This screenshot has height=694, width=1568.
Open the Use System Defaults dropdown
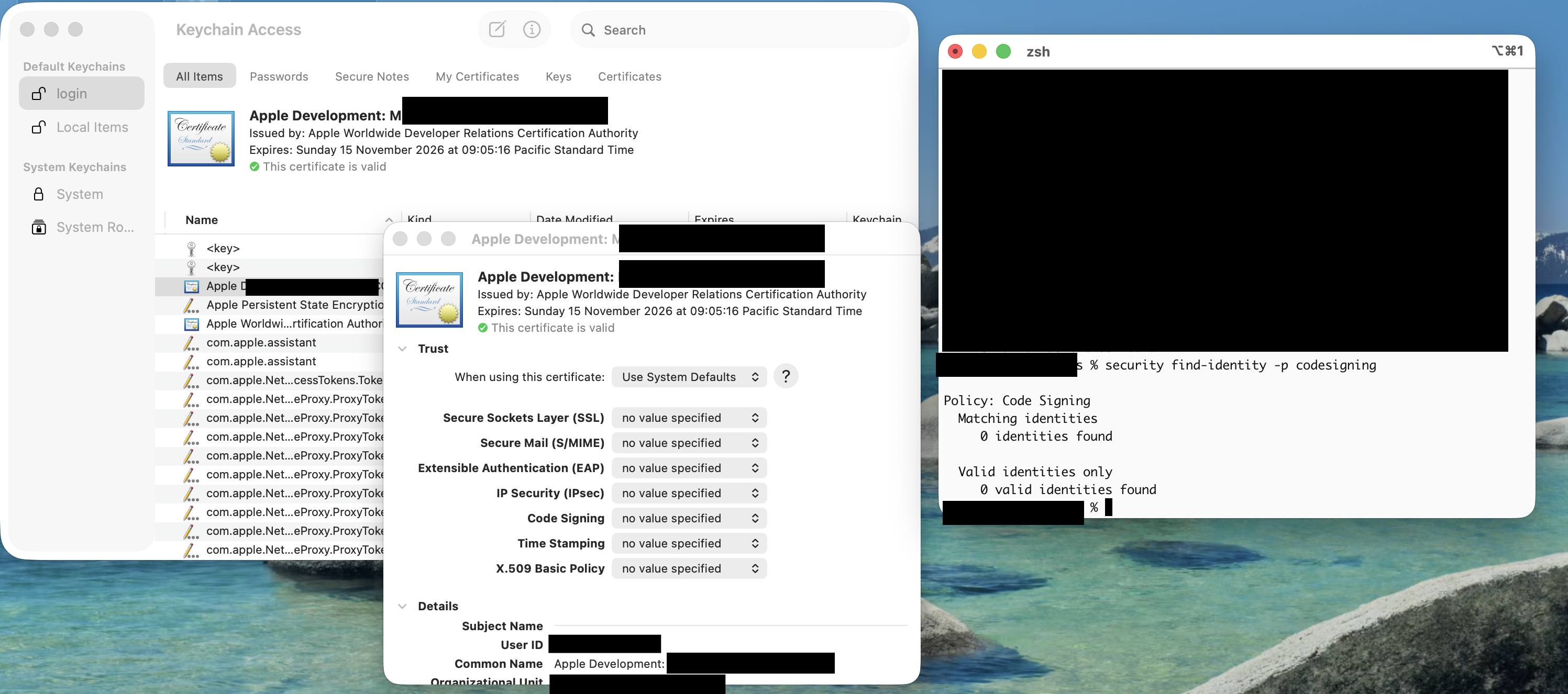pos(689,376)
